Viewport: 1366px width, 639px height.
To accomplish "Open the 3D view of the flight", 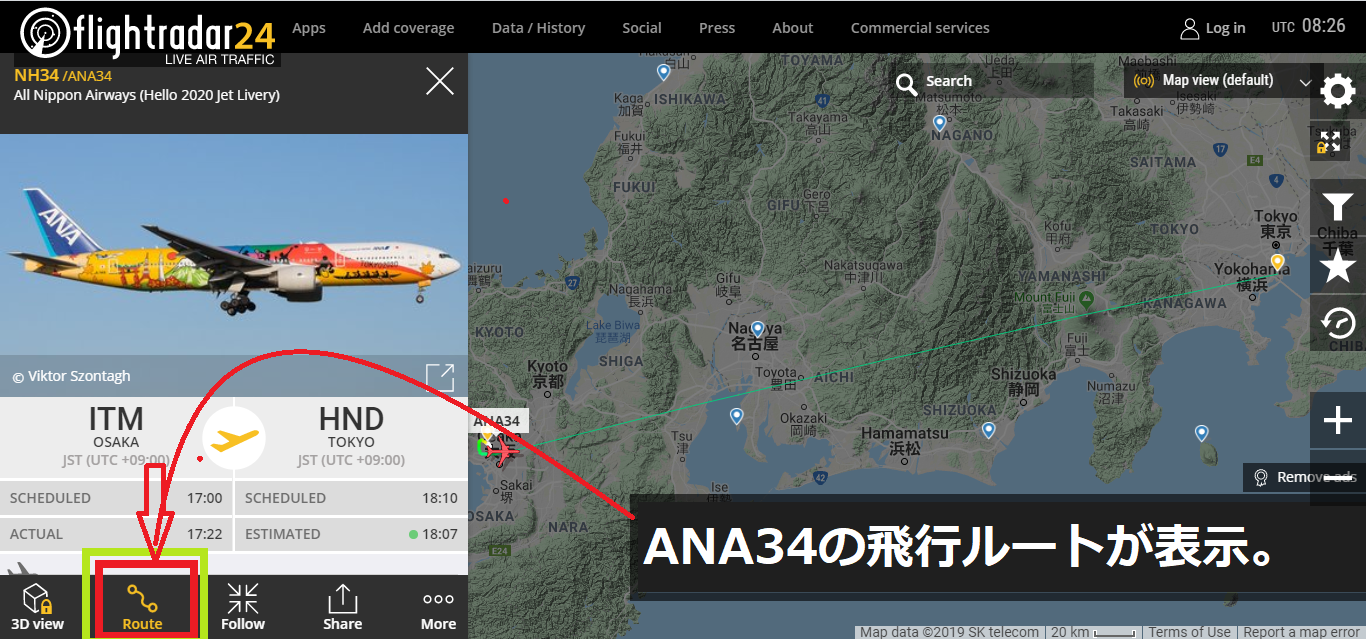I will (x=37, y=608).
